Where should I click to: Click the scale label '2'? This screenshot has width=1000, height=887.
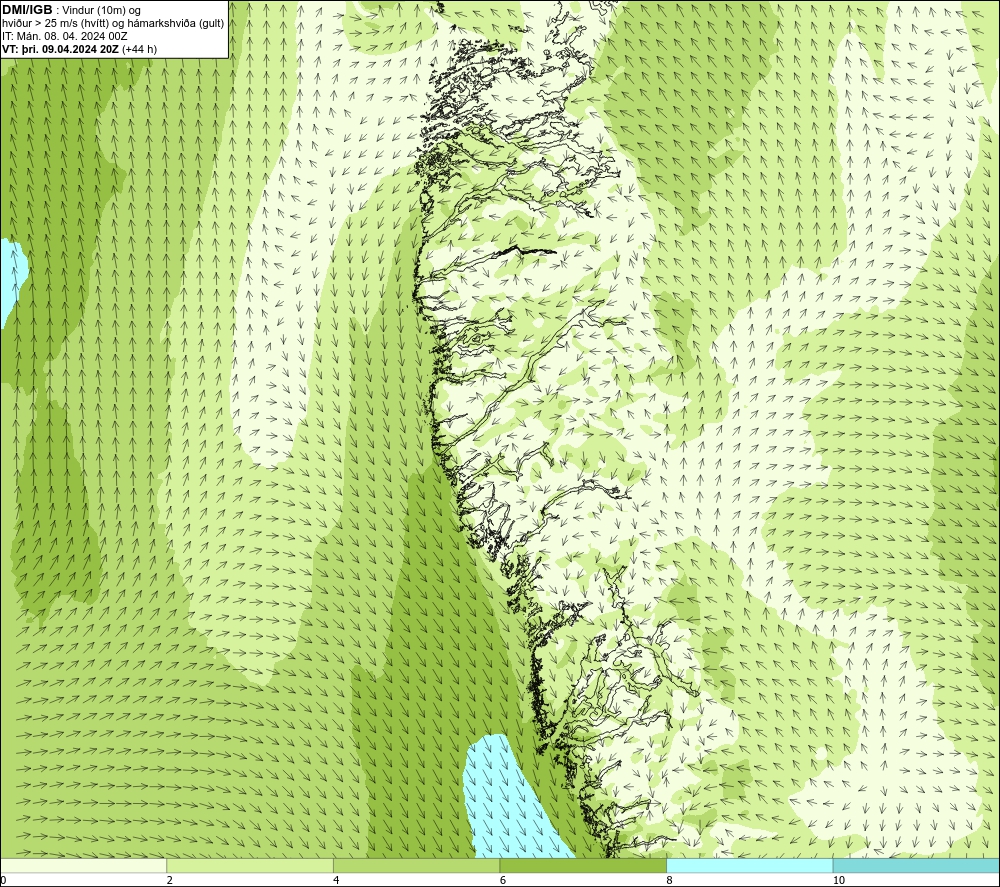point(170,880)
